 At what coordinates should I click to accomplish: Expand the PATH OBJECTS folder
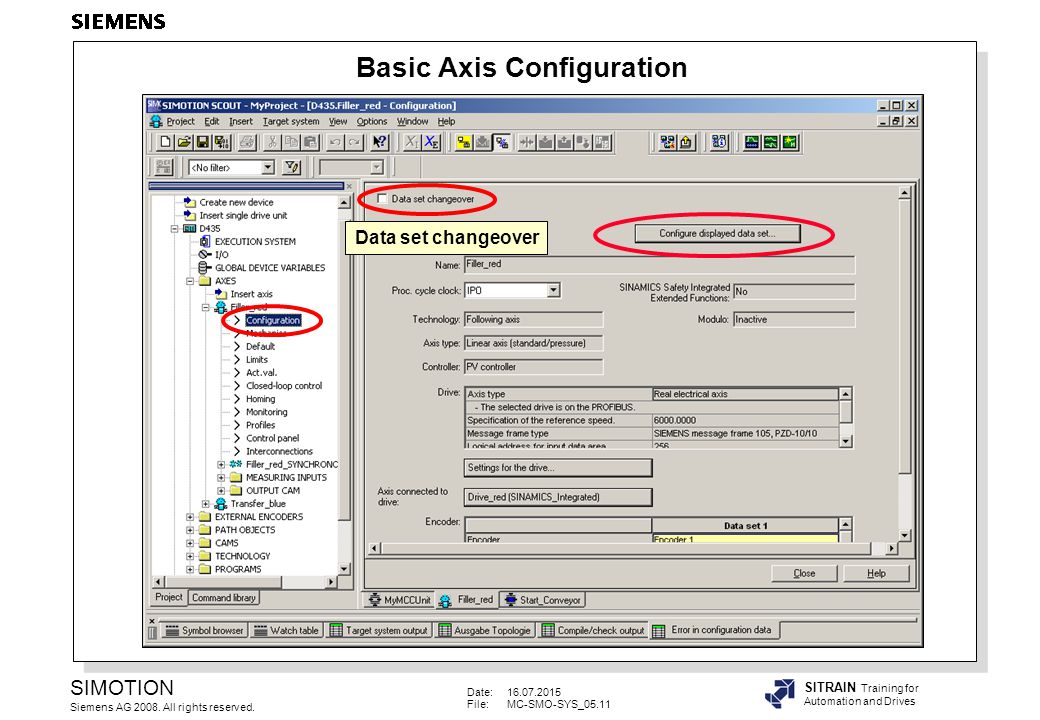point(190,530)
